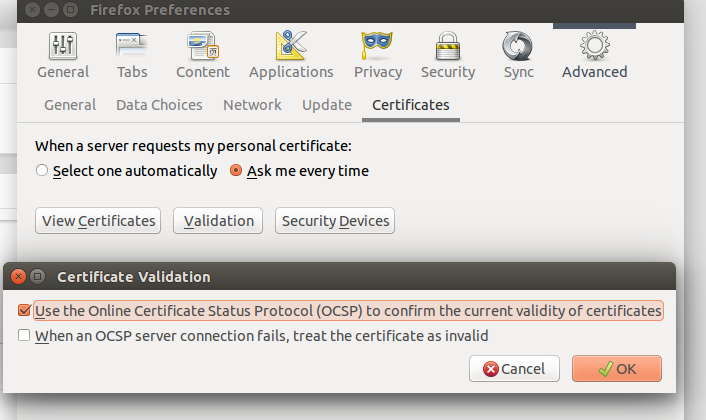The height and width of the screenshot is (420, 706).
Task: Enable treating failed OCSP connections as invalid
Action: pos(24,337)
